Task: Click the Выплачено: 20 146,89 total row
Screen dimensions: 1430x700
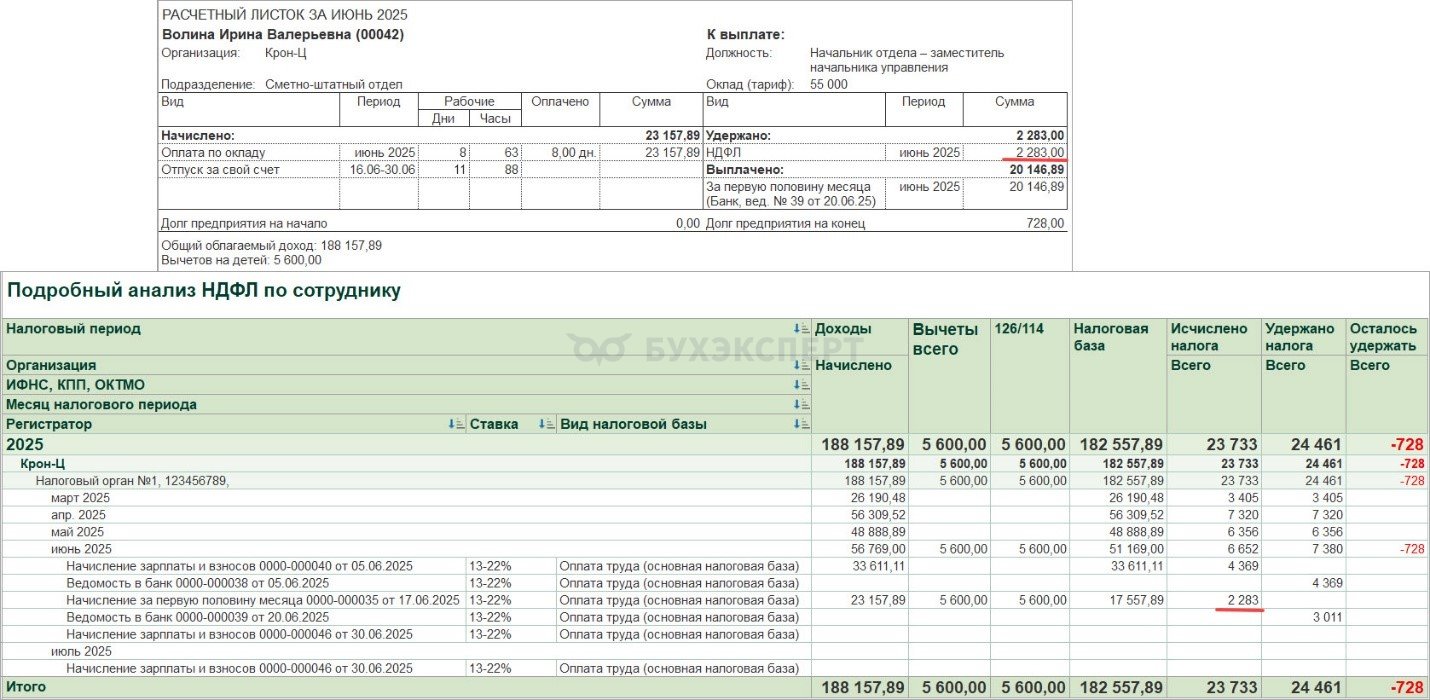Action: 886,170
